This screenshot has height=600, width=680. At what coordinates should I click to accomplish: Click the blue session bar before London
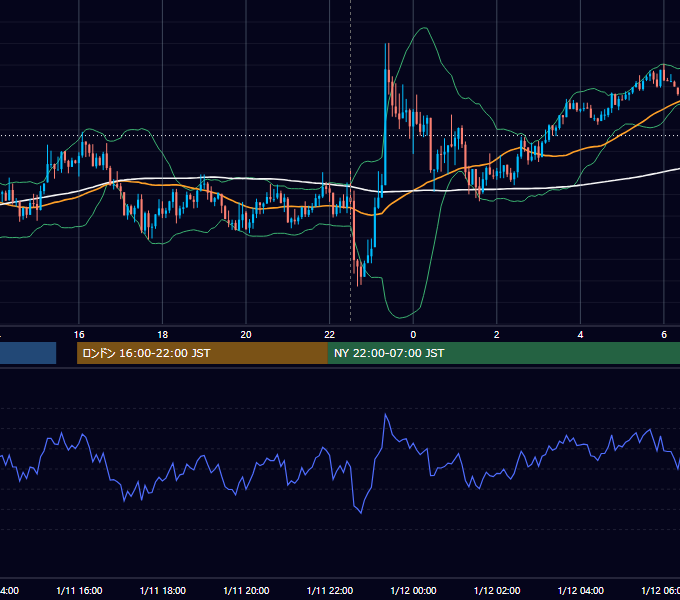pyautogui.click(x=28, y=353)
